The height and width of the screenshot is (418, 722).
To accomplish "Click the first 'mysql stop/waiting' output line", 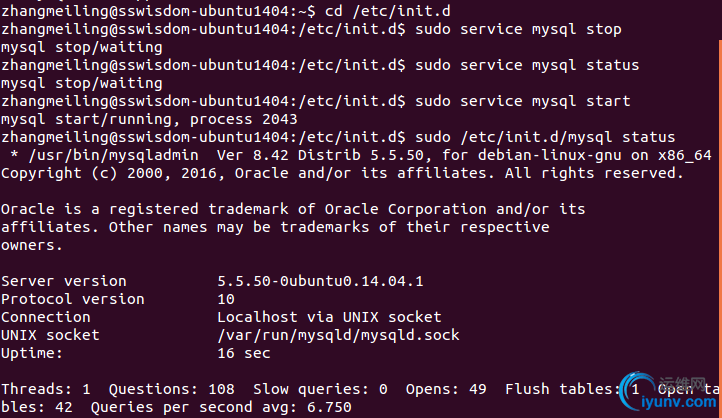I will 82,47.
